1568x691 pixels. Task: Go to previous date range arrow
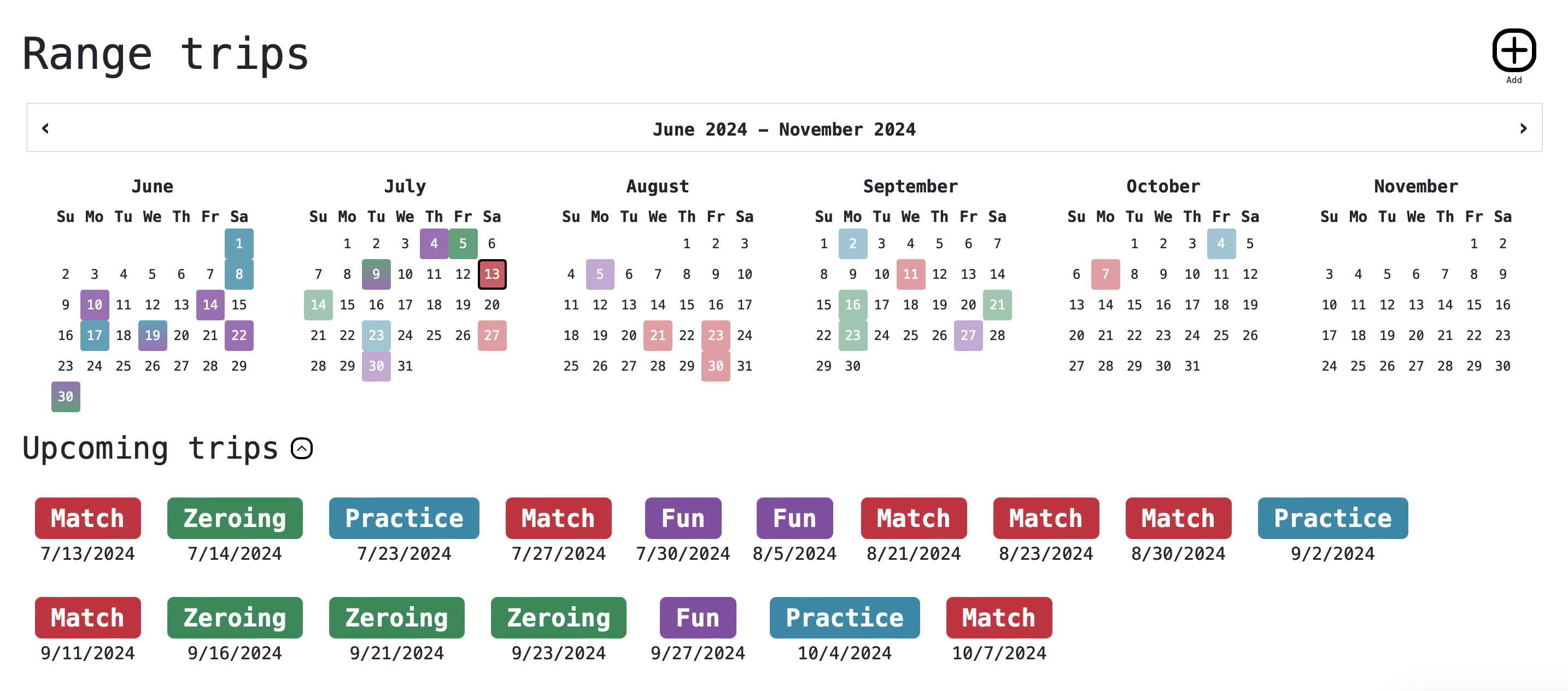(x=45, y=128)
